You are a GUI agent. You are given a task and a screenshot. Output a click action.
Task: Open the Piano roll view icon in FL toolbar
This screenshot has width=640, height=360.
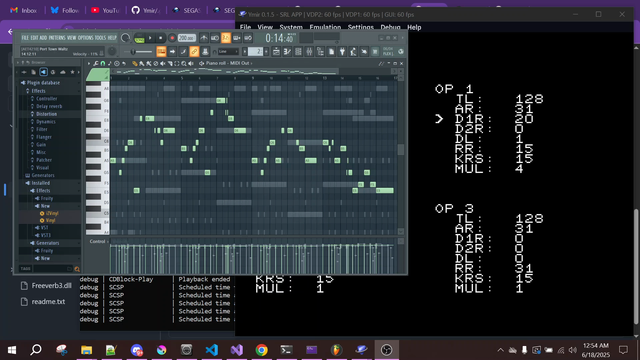point(287,51)
